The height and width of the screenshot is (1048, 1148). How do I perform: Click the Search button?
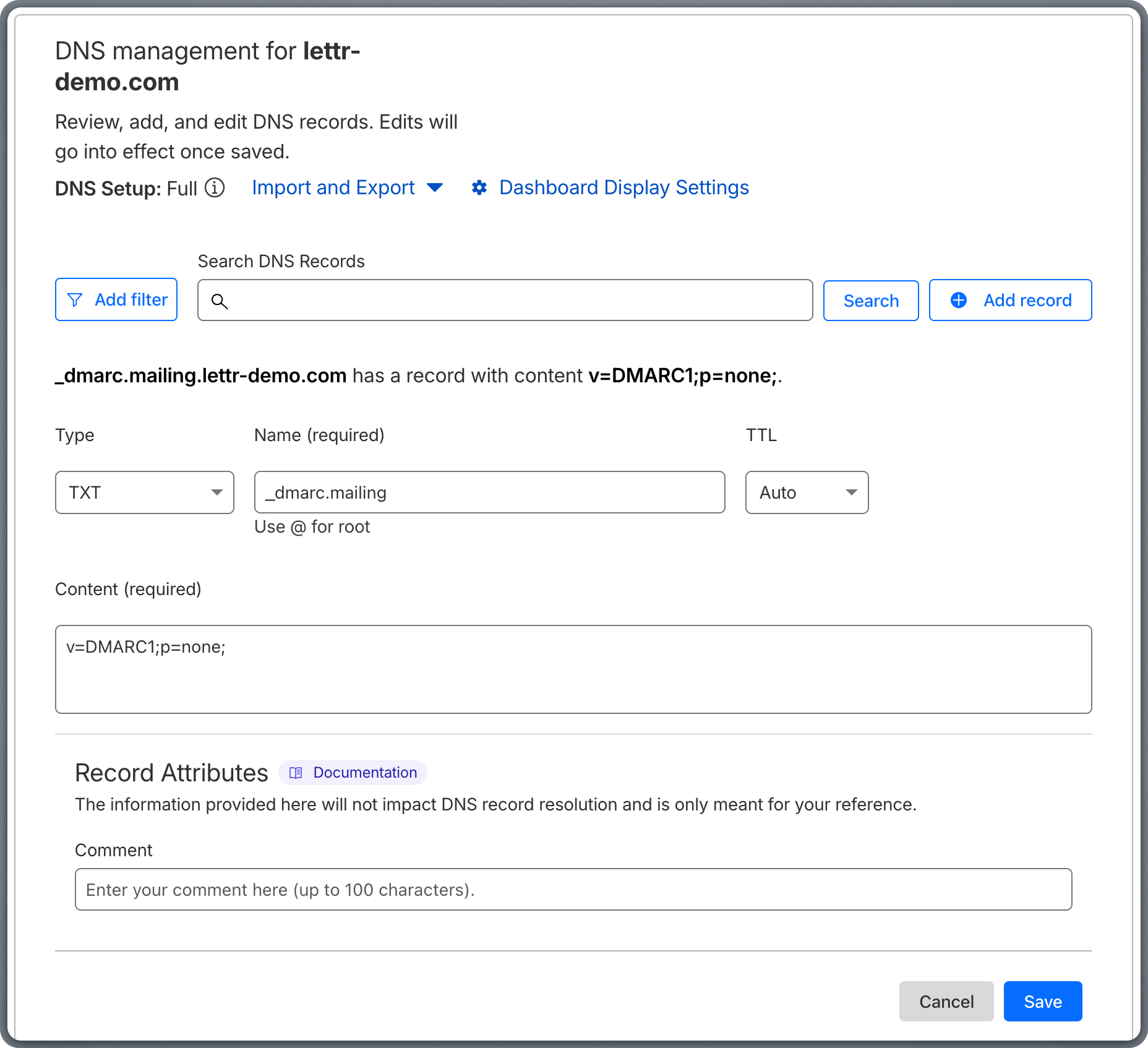(870, 300)
